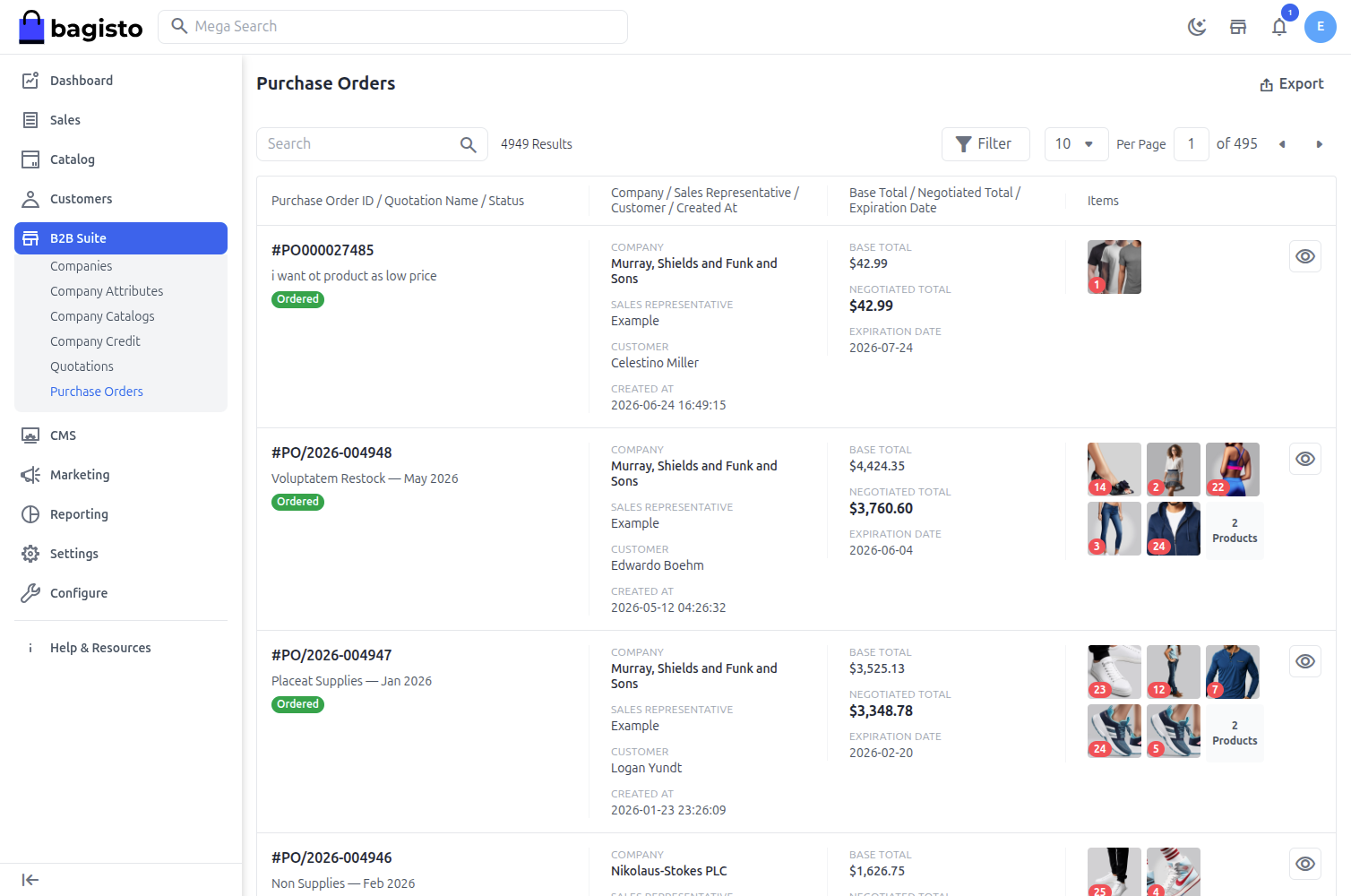Viewport: 1351px width, 896px height.
Task: Collapse the sidebar menu arrow
Action: pyautogui.click(x=30, y=880)
